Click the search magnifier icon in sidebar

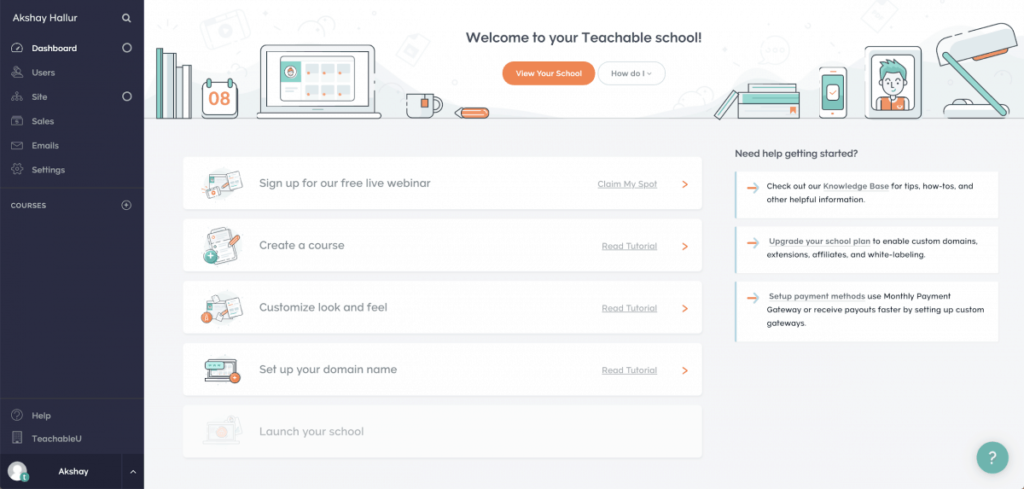(127, 18)
